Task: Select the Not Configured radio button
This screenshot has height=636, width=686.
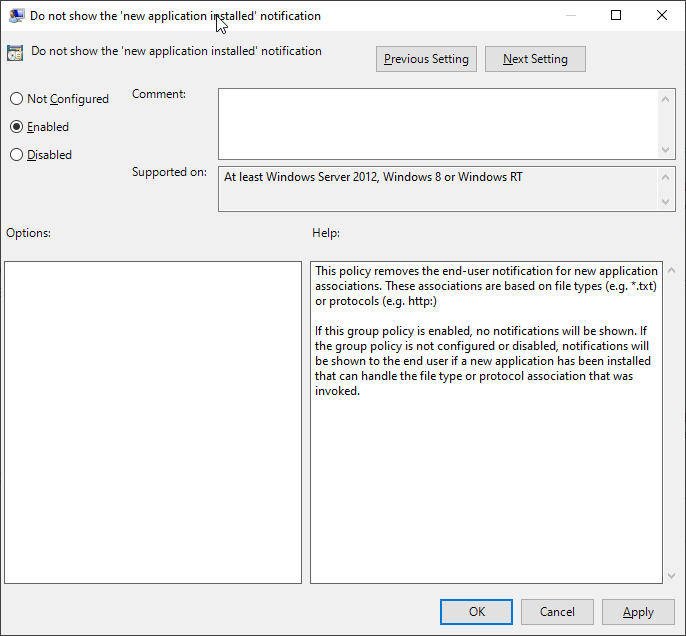Action: (x=16, y=99)
